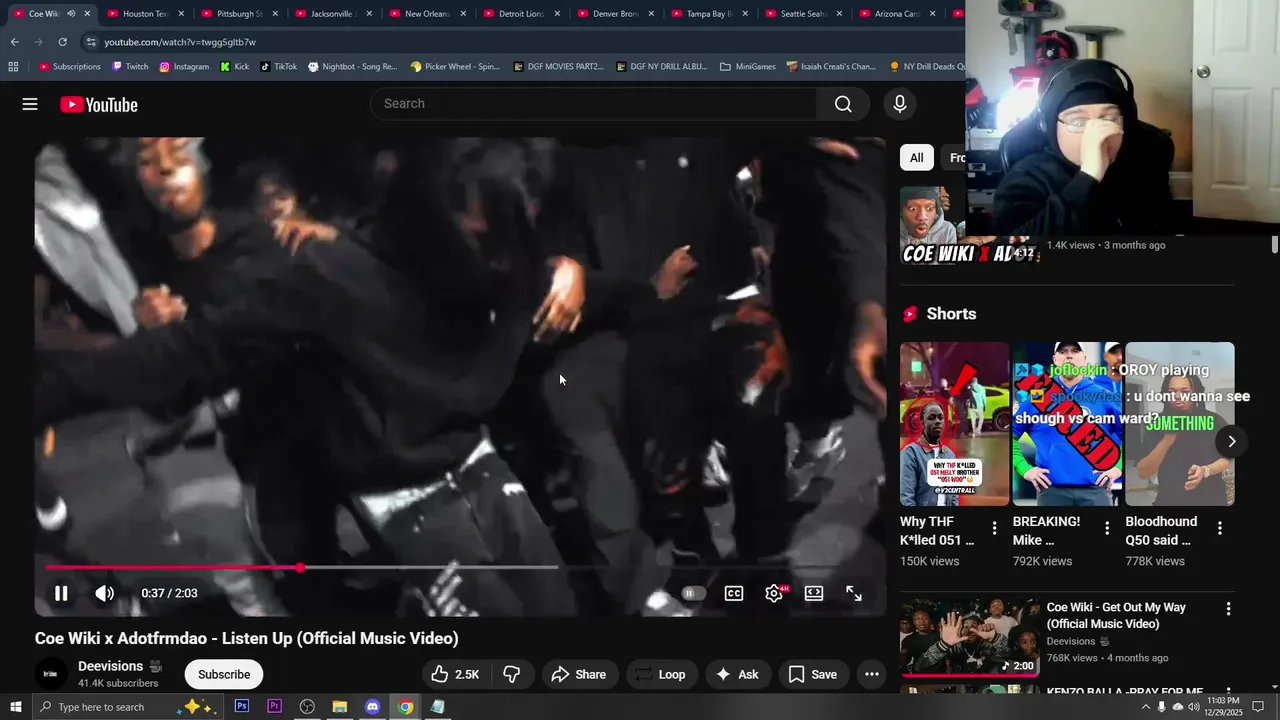Open the Kick bookmark
Viewport: 1280px width, 720px height.
(x=235, y=67)
